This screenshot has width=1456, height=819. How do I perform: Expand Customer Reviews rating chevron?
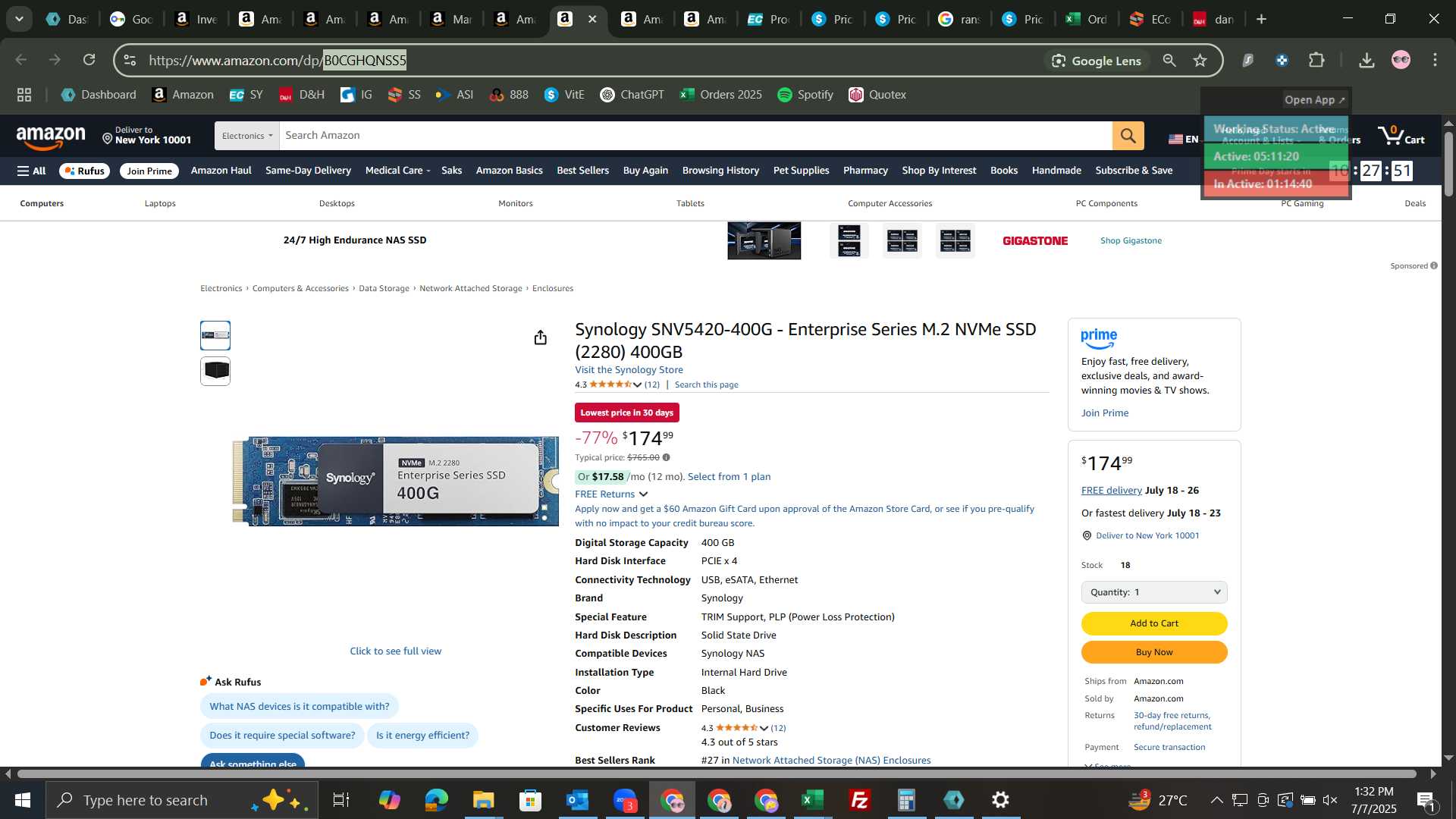pos(764,728)
